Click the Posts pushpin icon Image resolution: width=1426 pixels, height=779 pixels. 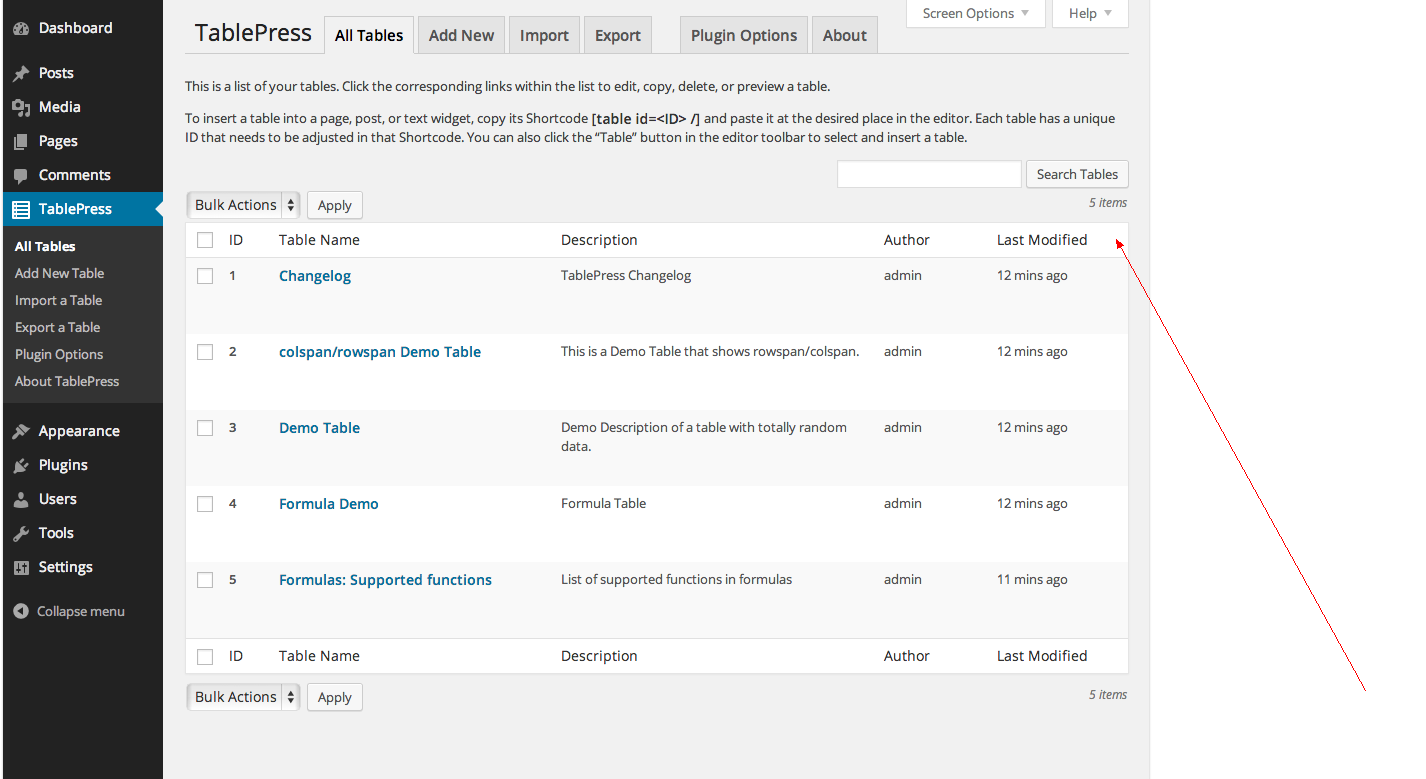point(21,73)
